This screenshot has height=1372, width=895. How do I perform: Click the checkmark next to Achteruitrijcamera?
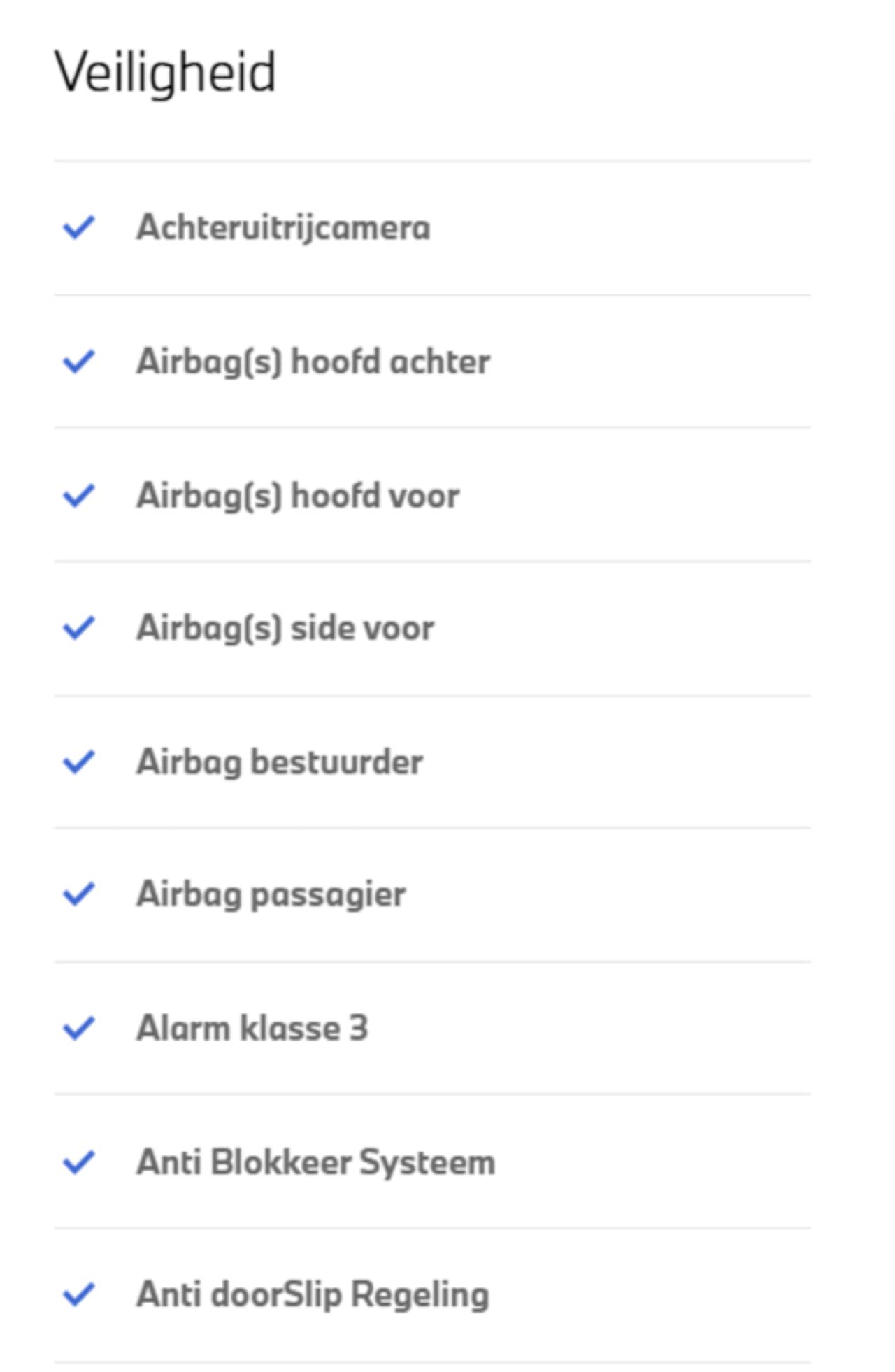[78, 227]
